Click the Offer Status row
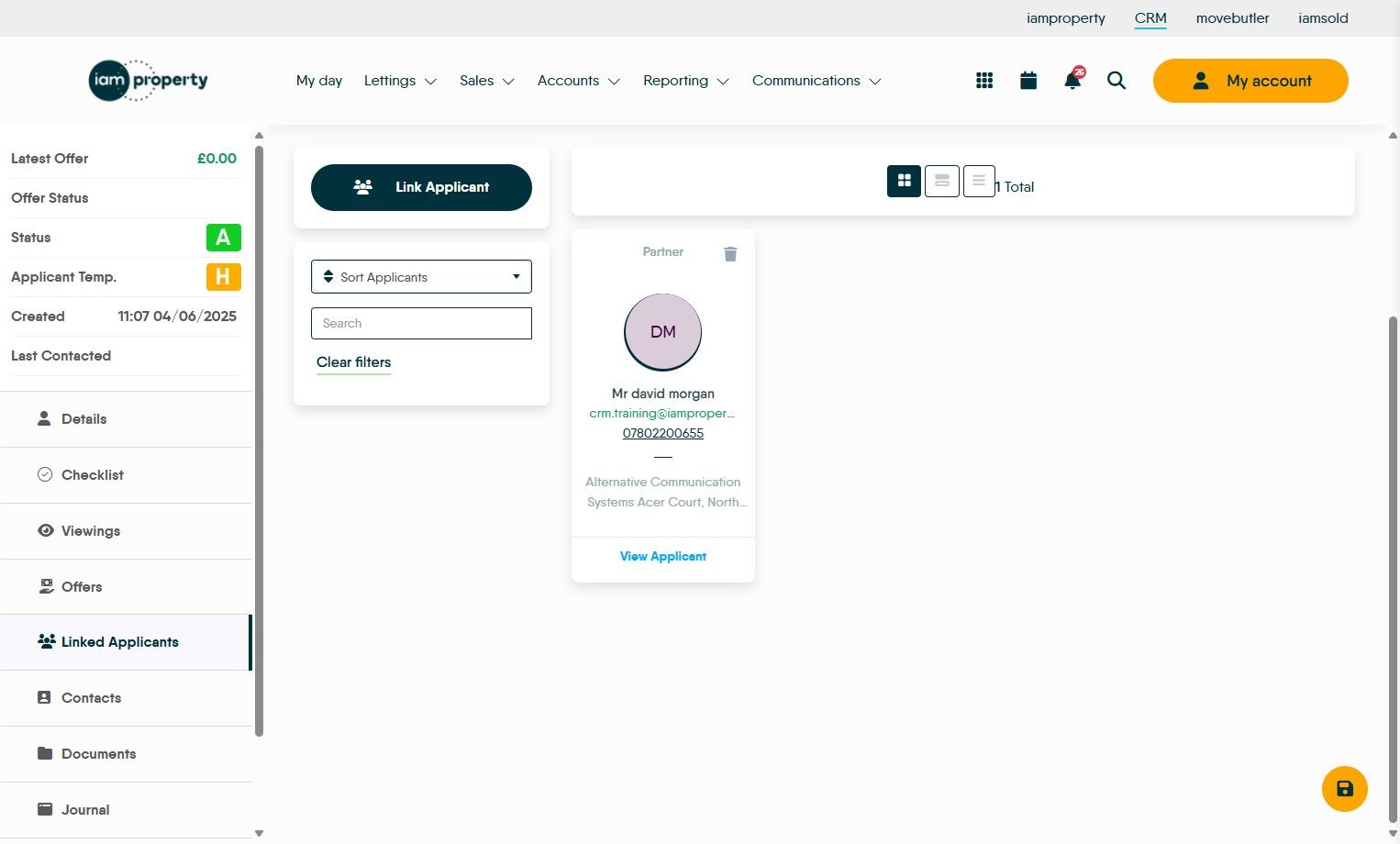The image size is (1400, 844). pyautogui.click(x=126, y=198)
